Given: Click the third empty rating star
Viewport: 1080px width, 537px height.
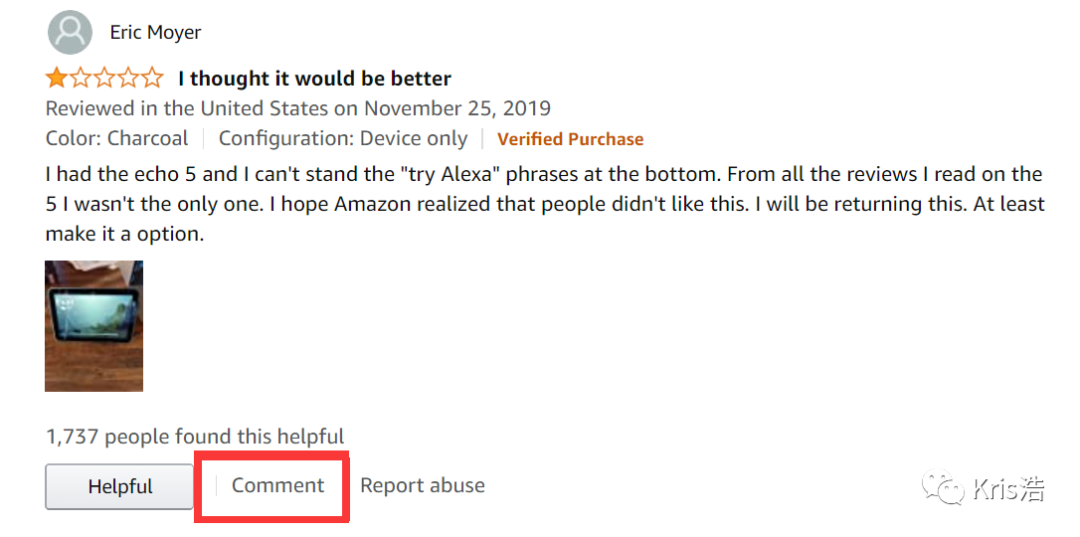Looking at the screenshot, I should (104, 78).
